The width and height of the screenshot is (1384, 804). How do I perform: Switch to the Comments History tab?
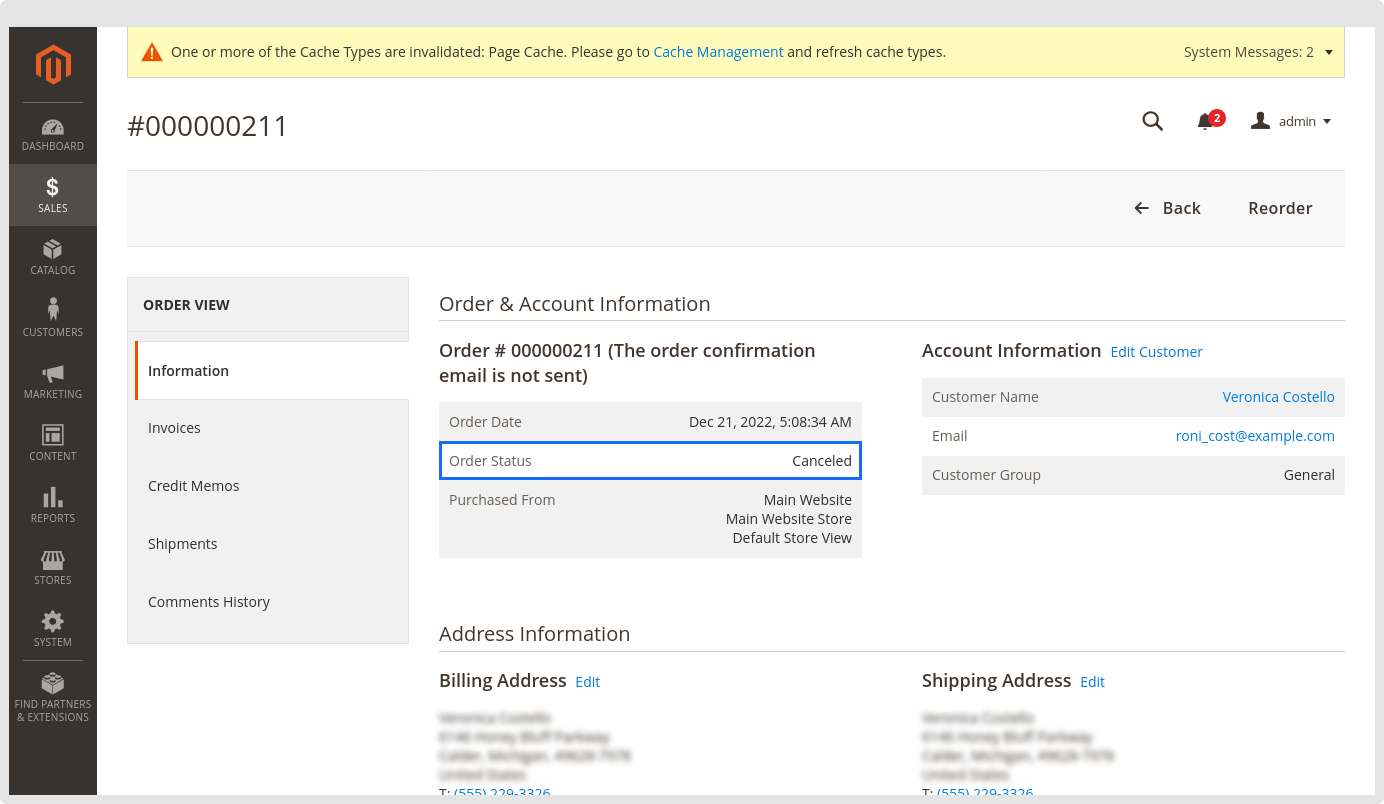[x=209, y=602]
